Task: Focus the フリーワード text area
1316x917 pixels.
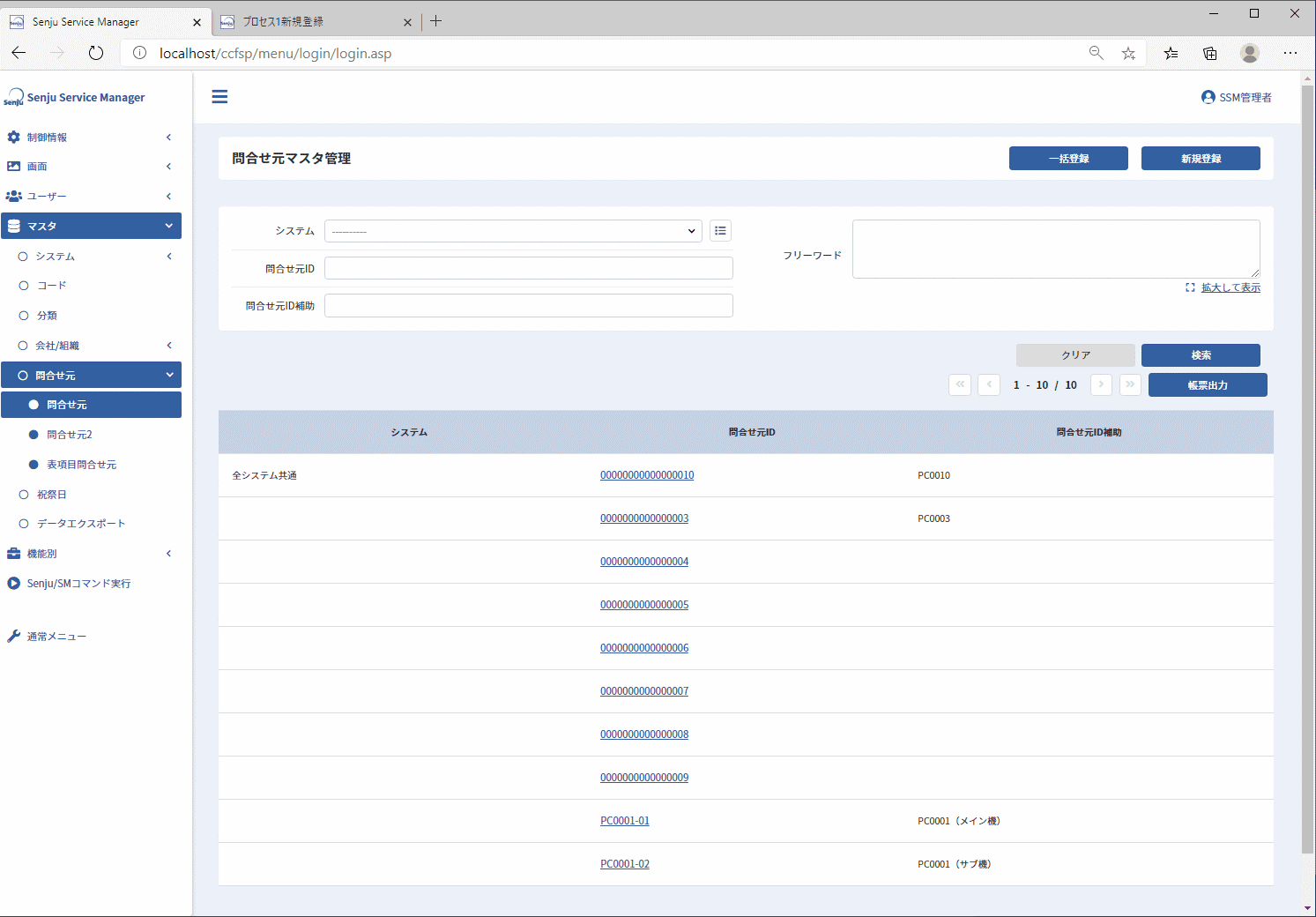Action: click(x=1056, y=249)
